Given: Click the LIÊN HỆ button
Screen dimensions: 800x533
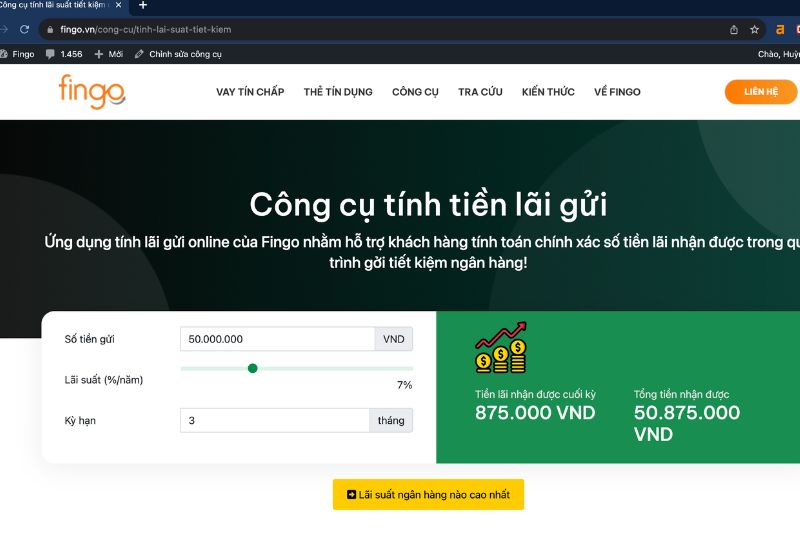Looking at the screenshot, I should pyautogui.click(x=761, y=92).
